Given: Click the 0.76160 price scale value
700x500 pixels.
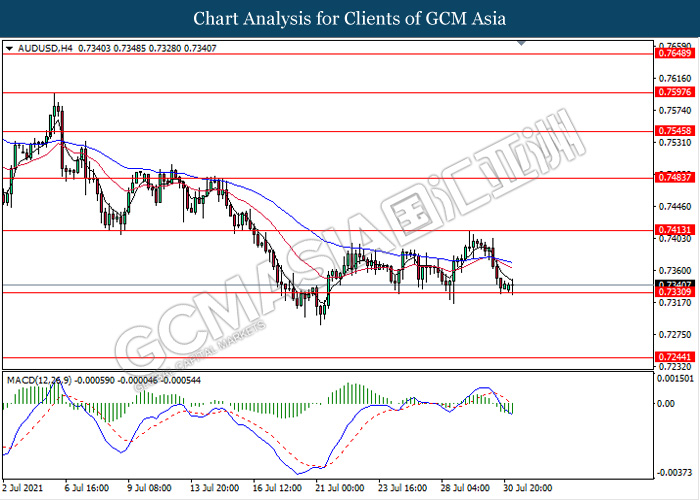Looking at the screenshot, I should click(675, 79).
